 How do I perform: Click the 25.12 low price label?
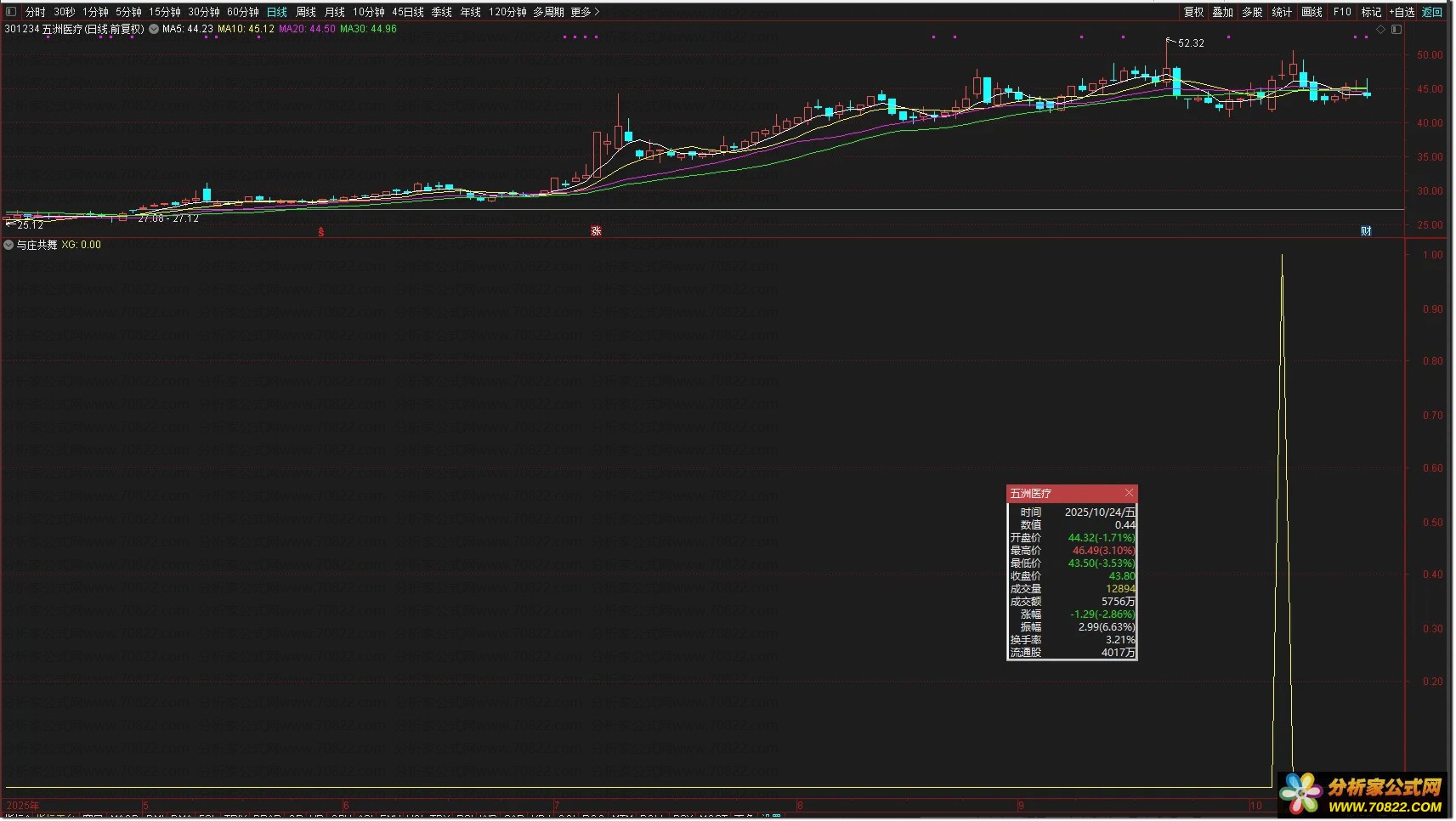pyautogui.click(x=30, y=225)
